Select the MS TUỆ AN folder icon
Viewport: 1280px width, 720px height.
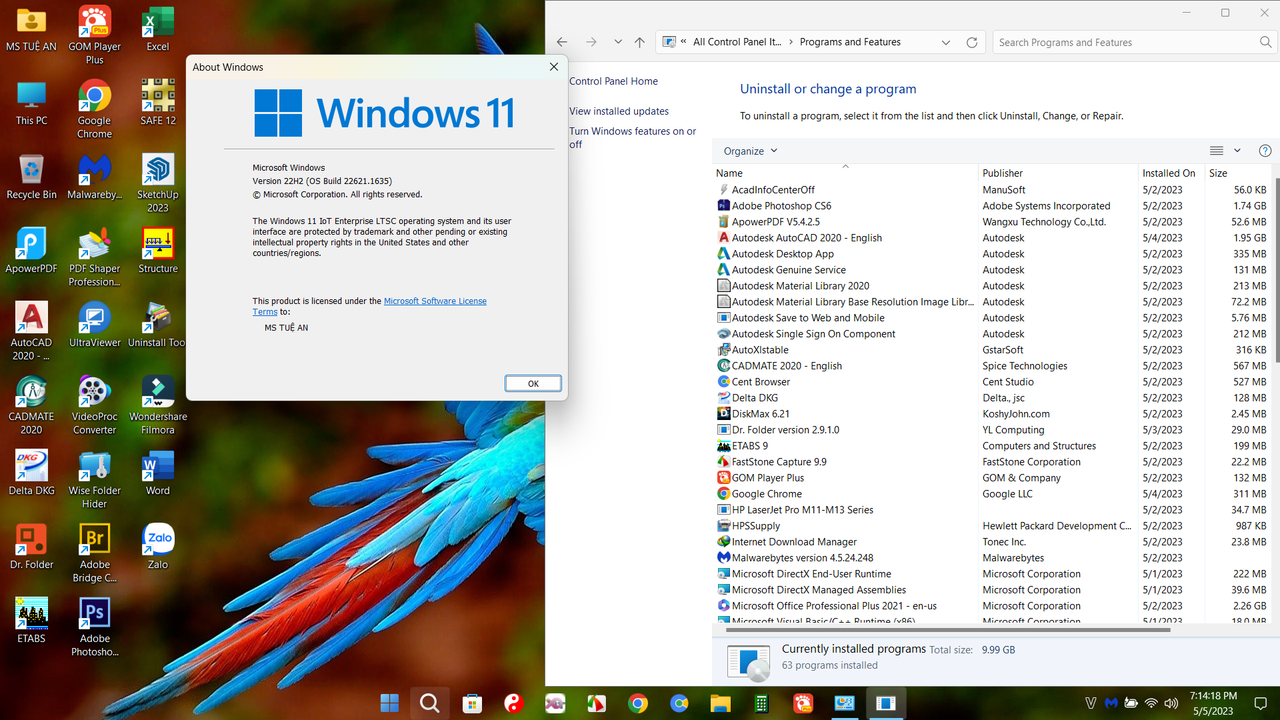[x=31, y=28]
